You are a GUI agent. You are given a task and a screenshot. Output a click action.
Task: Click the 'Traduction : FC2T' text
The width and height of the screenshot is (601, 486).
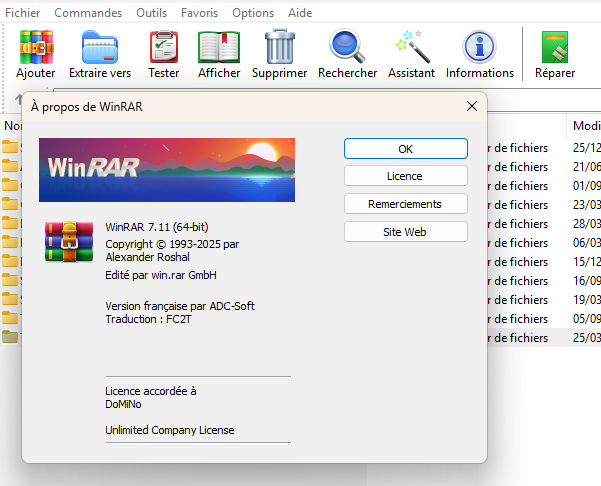tap(148, 319)
